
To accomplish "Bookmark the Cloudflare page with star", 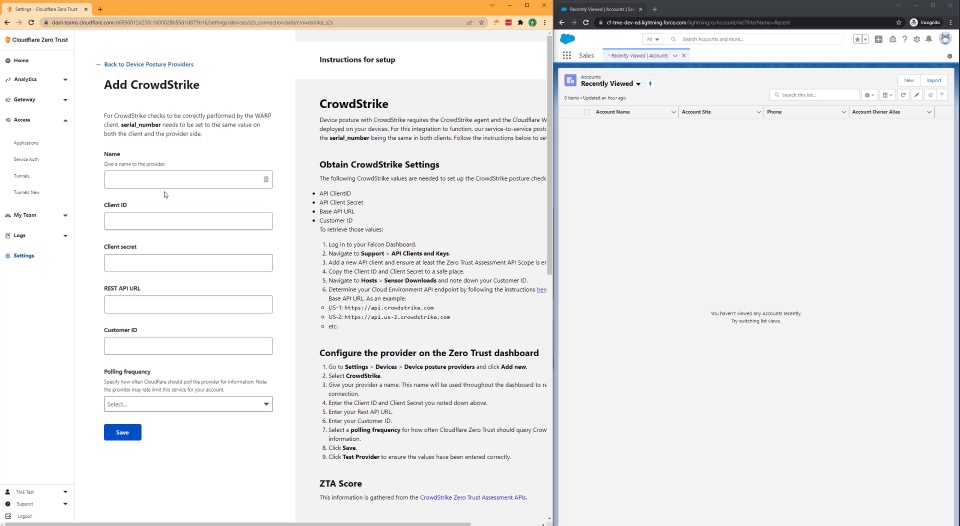I will coord(481,23).
